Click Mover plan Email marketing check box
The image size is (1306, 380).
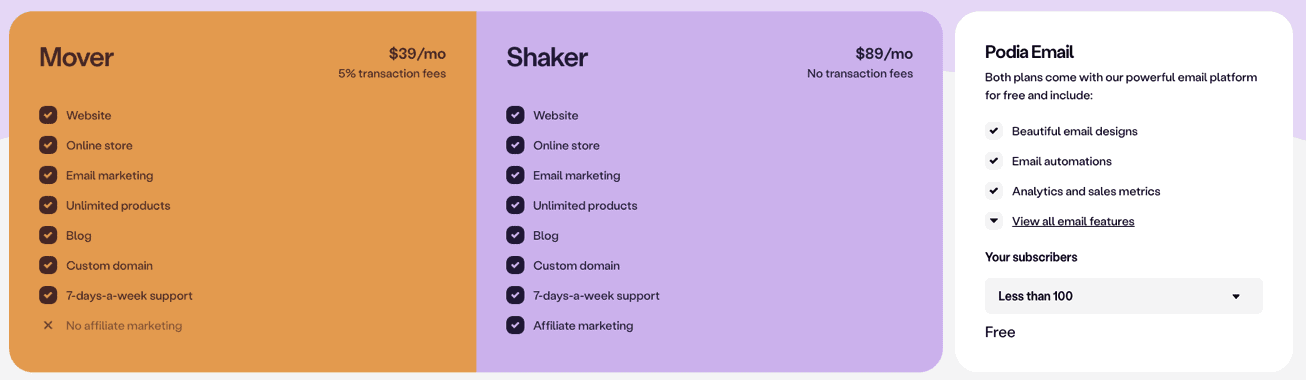[x=48, y=175]
